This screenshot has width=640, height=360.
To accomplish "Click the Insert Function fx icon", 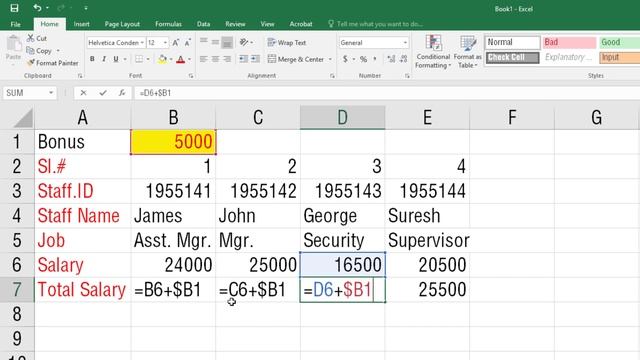I will tap(122, 93).
